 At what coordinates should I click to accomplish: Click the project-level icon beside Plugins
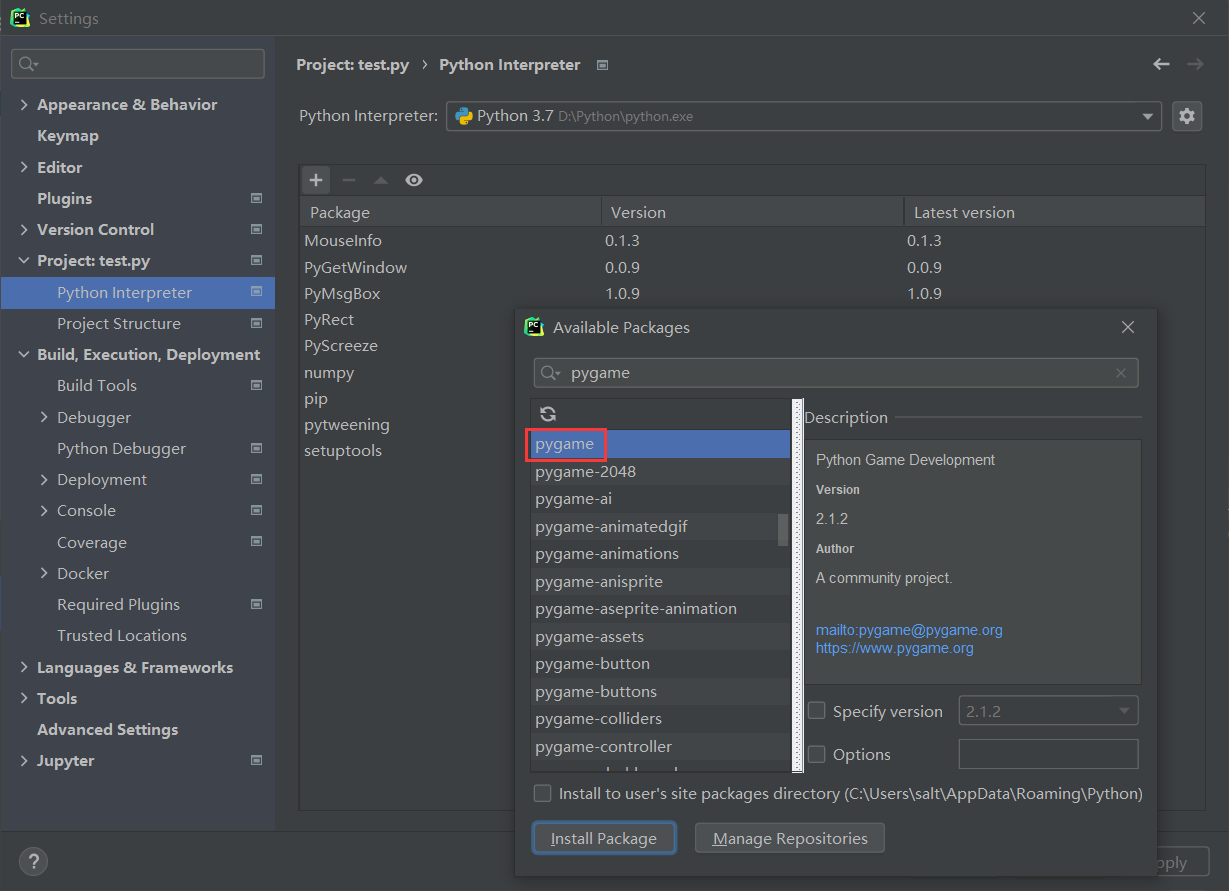257,198
